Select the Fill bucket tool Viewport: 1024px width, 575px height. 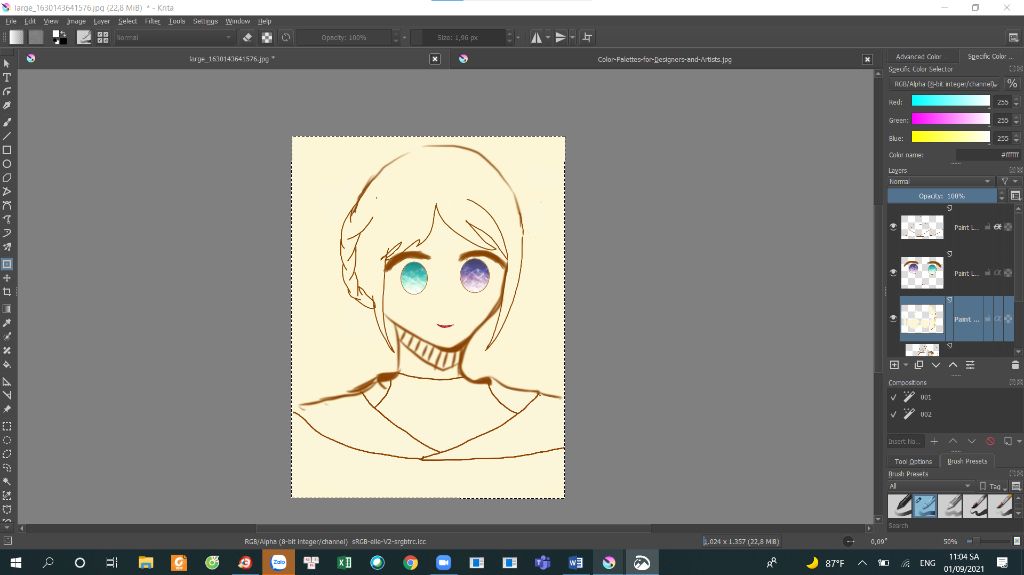click(x=7, y=364)
